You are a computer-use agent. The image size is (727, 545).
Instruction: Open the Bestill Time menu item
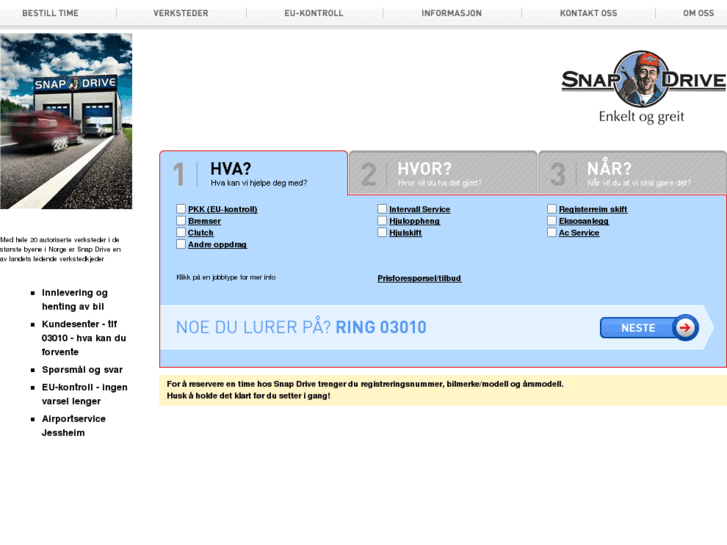click(50, 13)
